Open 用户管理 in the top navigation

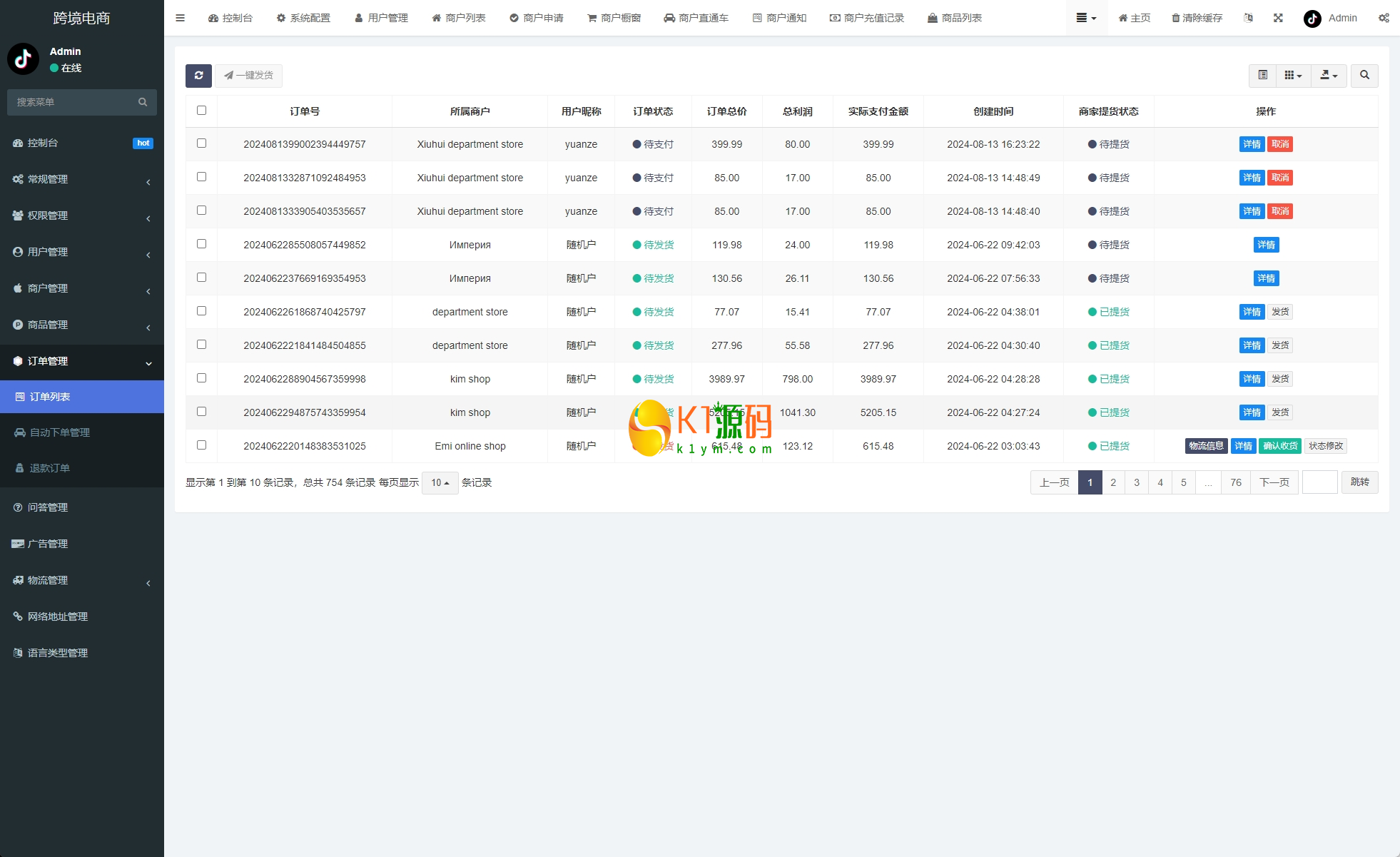pos(381,18)
